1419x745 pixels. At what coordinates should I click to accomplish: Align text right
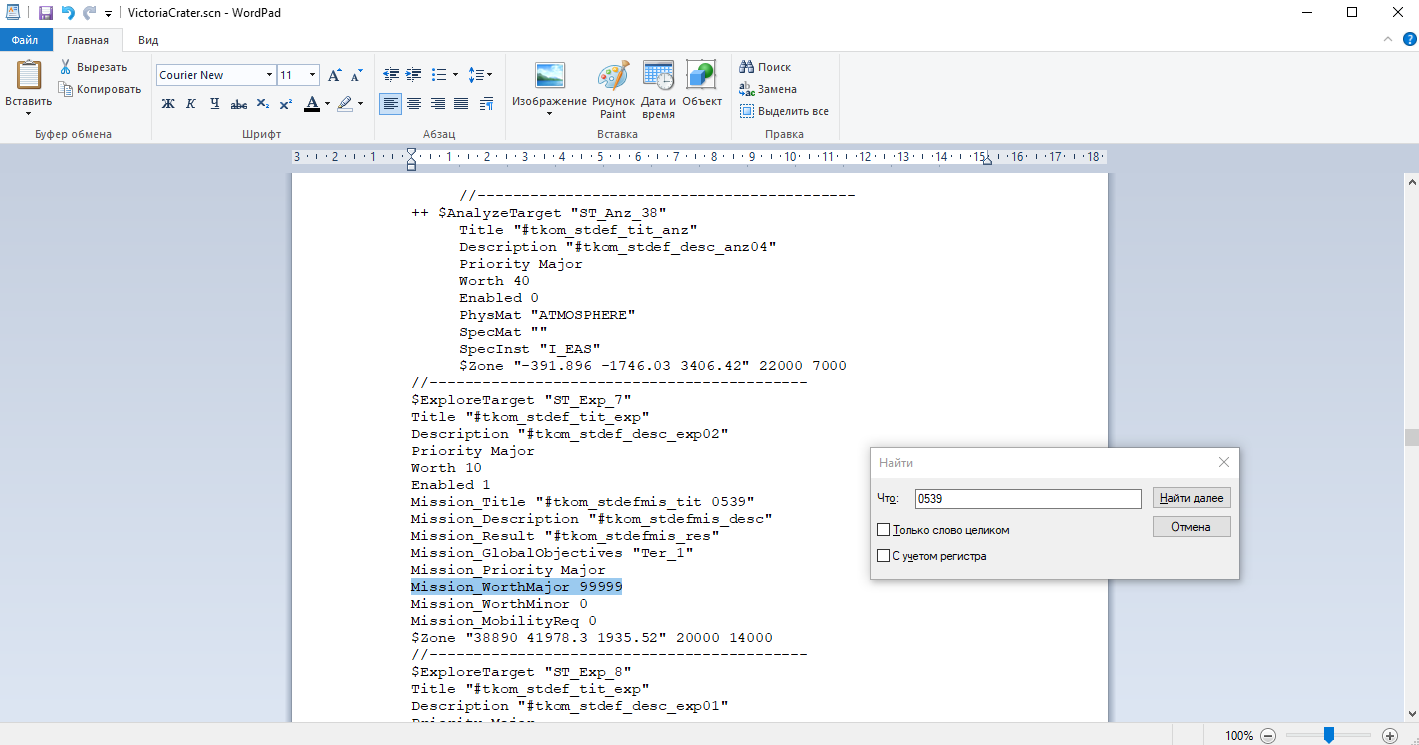point(437,103)
